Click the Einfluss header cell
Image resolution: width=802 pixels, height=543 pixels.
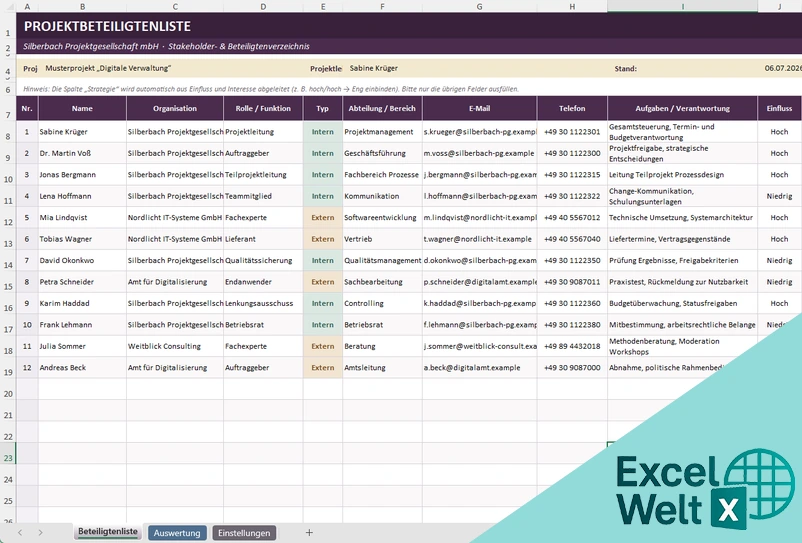click(x=779, y=108)
